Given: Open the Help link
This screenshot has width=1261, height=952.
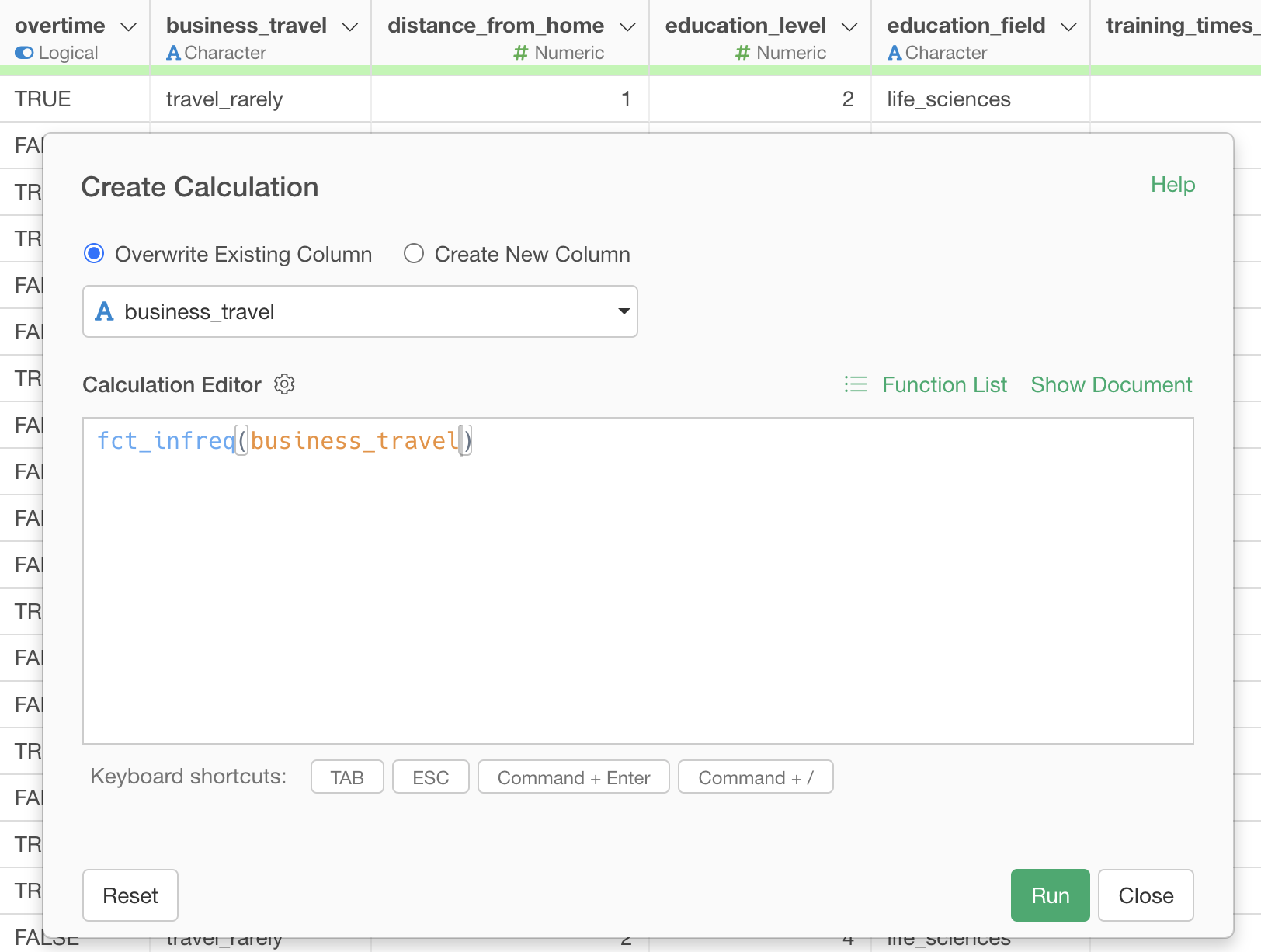Looking at the screenshot, I should click(1172, 185).
